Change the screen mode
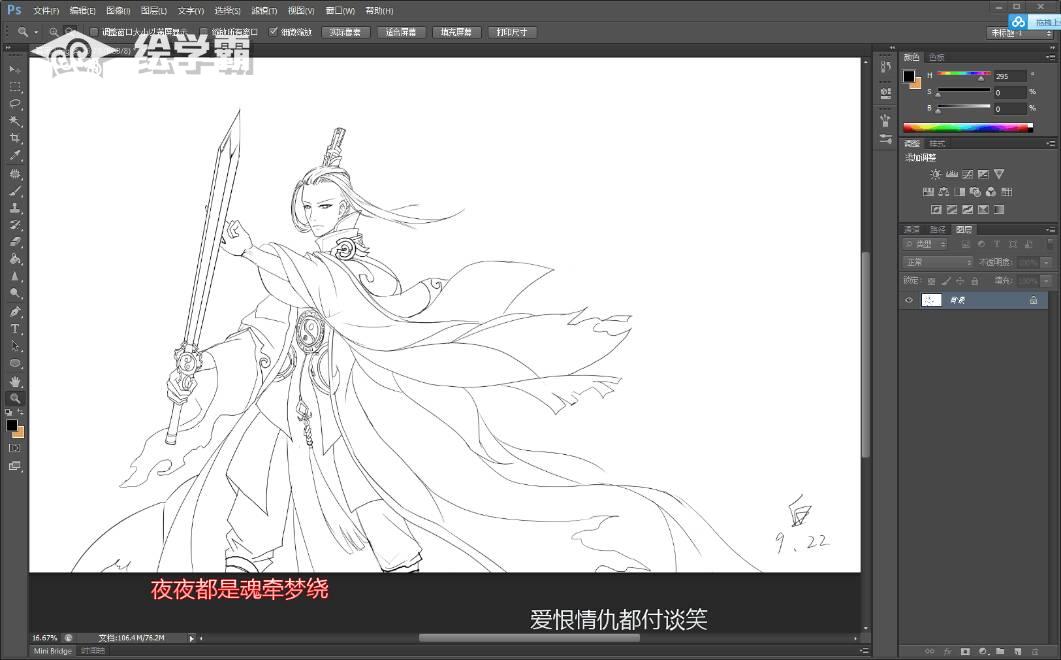 [15, 466]
